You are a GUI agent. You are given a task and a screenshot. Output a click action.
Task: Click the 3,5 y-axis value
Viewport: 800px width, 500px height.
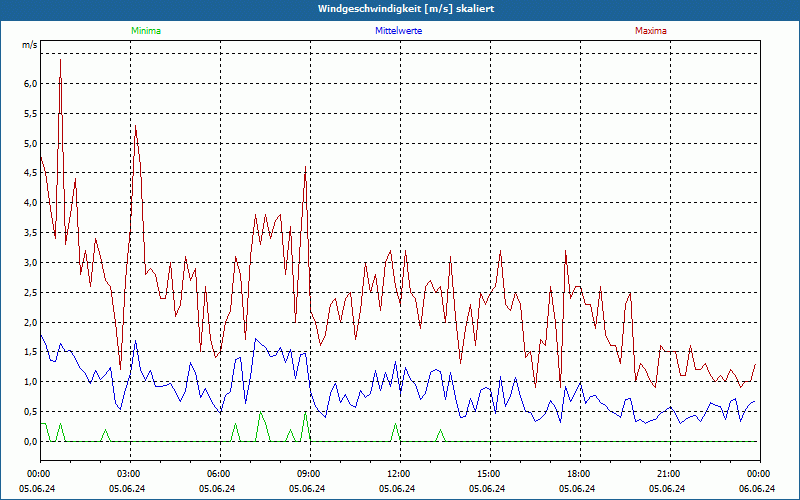point(32,233)
